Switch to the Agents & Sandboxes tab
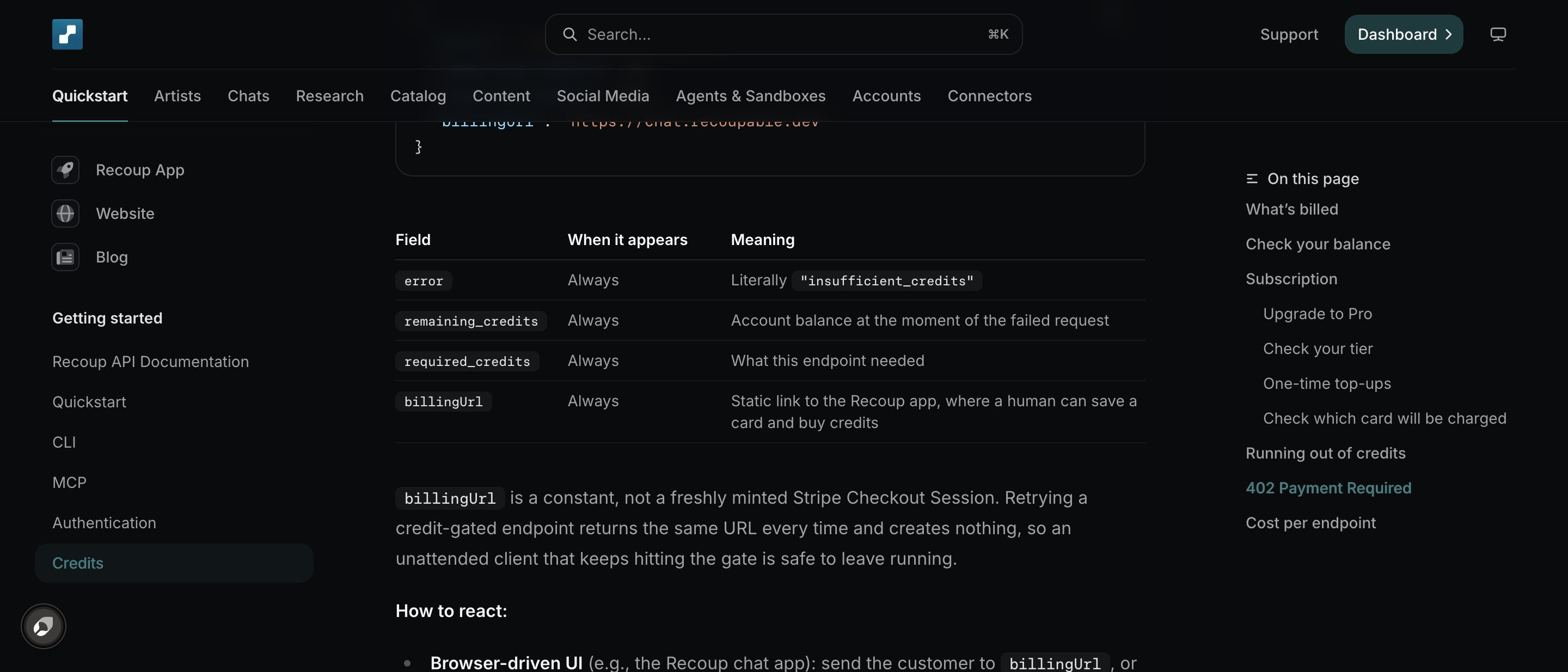 [751, 95]
